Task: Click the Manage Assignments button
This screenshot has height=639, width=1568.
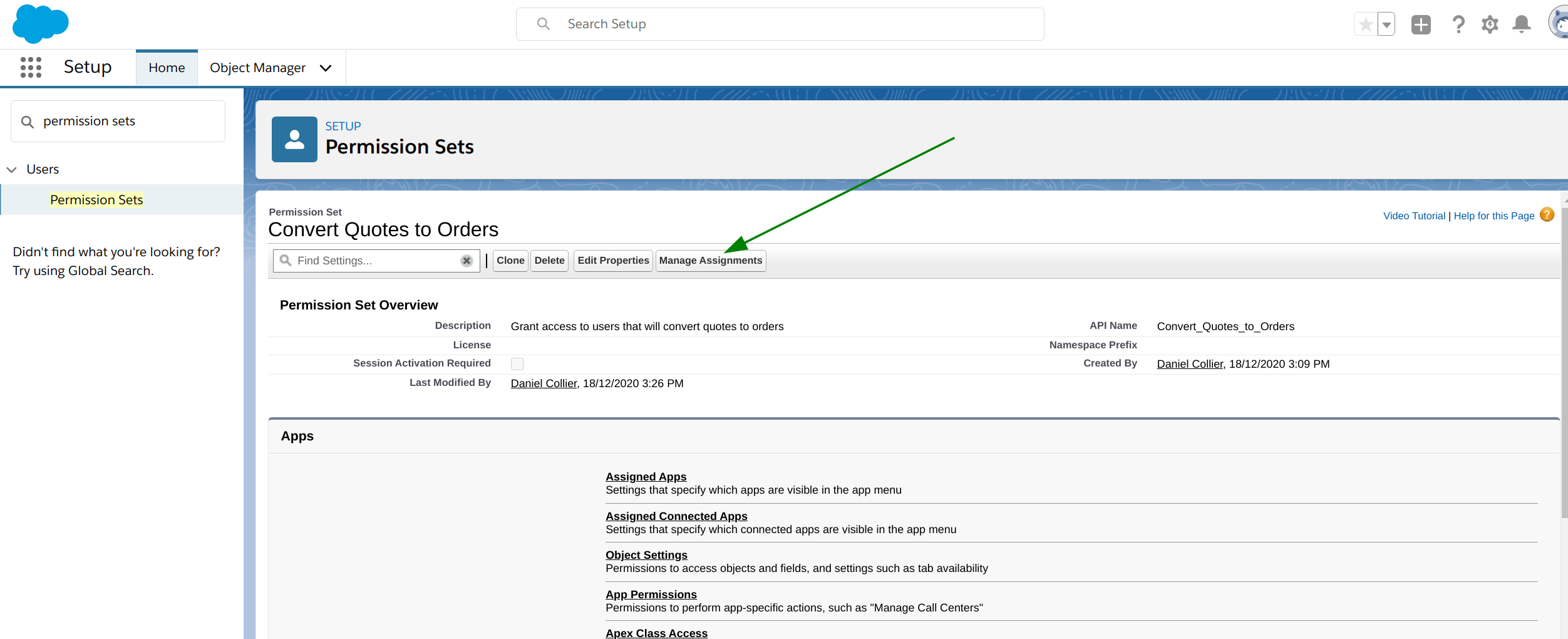Action: coord(711,261)
